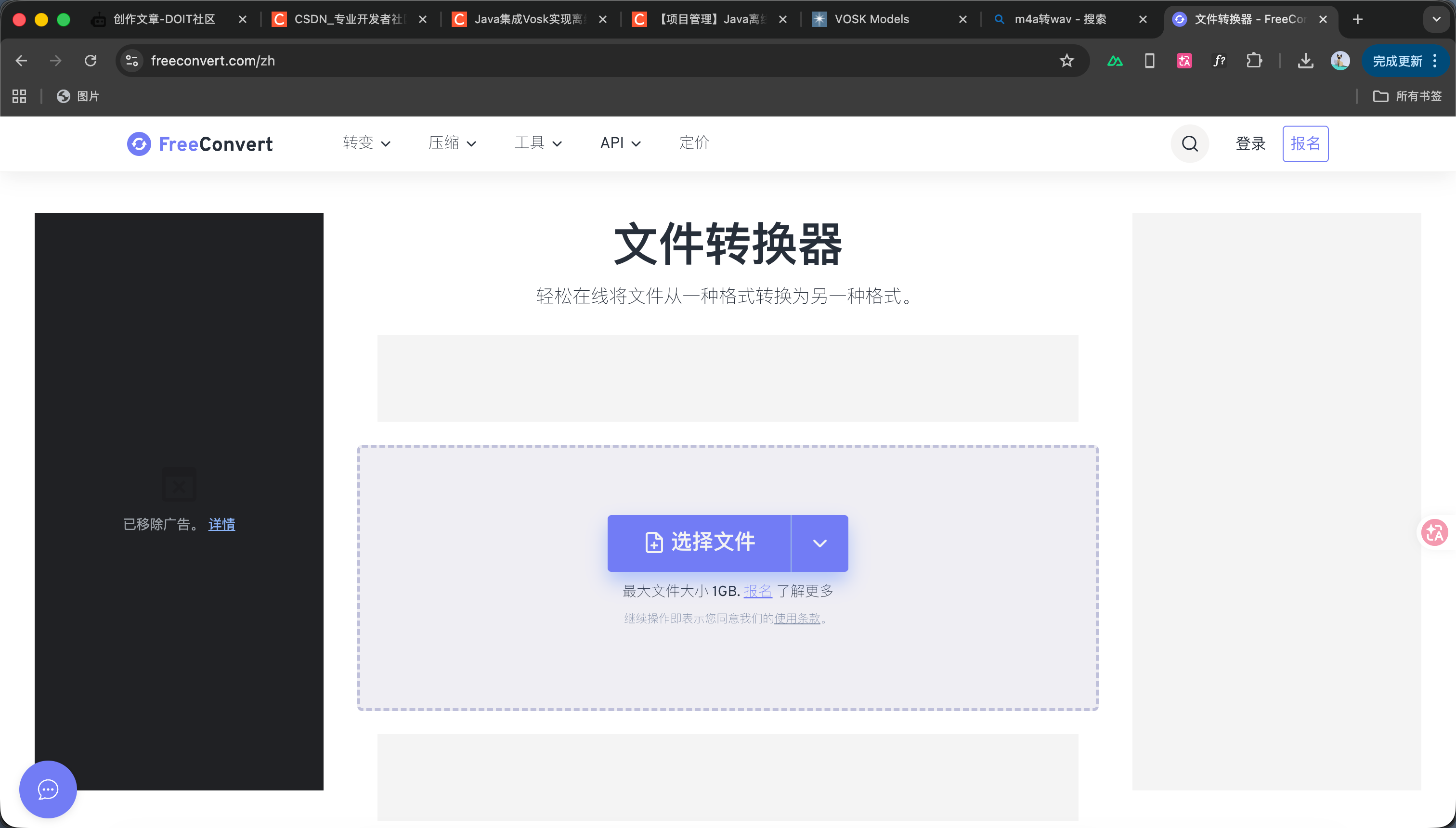Click the pink translate extension icon
The height and width of the screenshot is (828, 1456).
(1183, 60)
